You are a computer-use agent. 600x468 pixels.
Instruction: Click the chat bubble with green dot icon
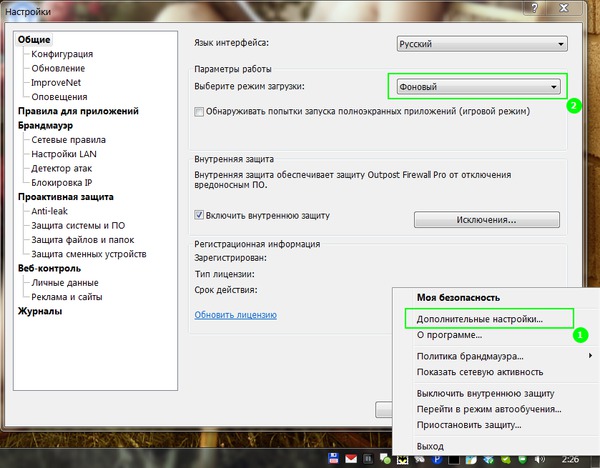(385, 458)
